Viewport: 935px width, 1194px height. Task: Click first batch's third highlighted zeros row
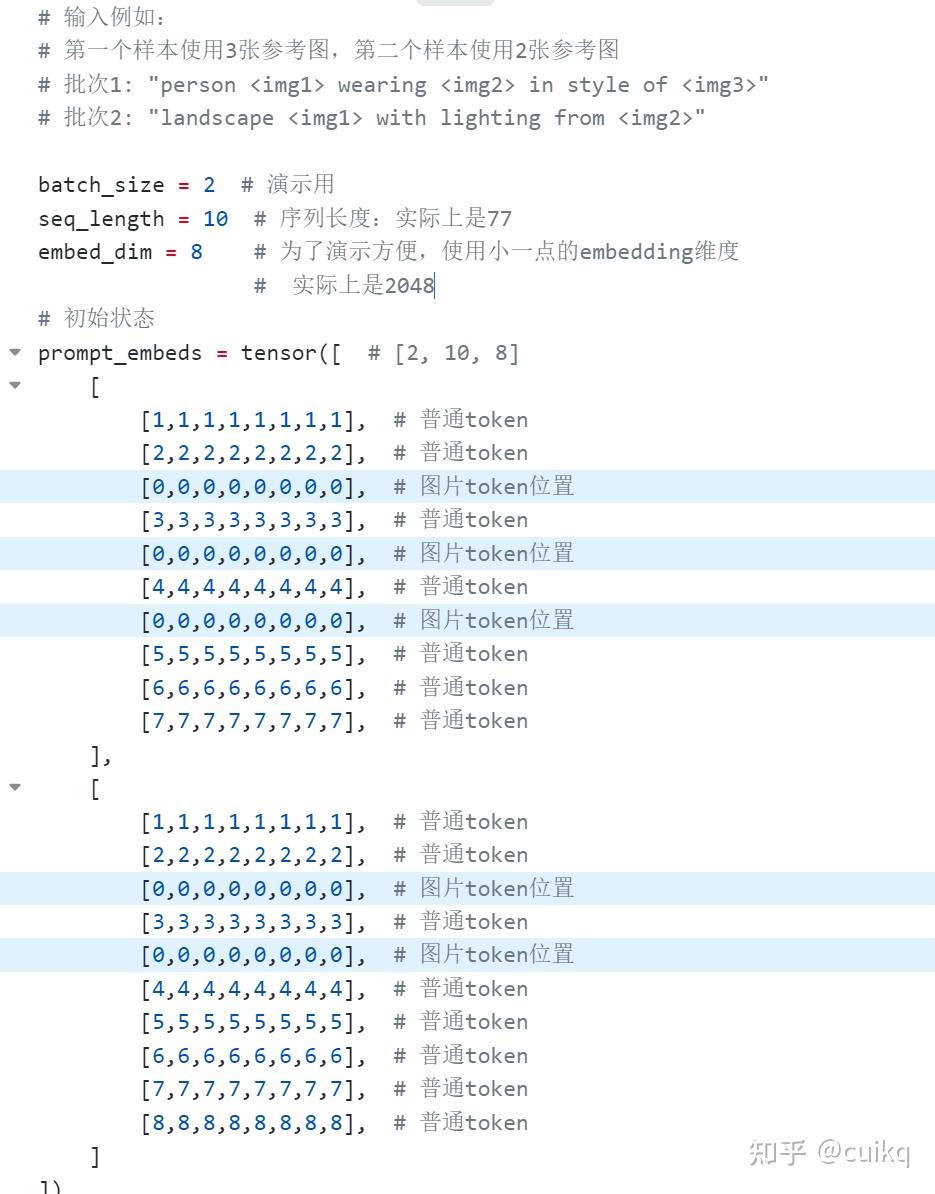click(468, 621)
